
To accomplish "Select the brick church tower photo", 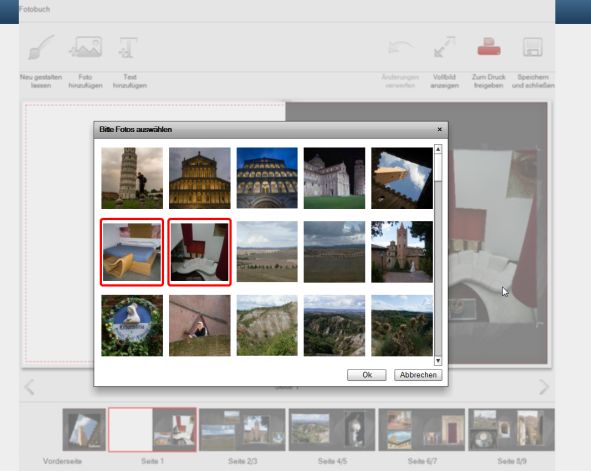I will 402,252.
